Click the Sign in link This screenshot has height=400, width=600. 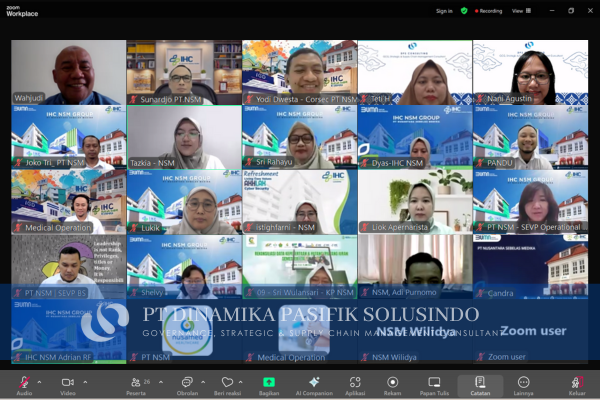[444, 11]
